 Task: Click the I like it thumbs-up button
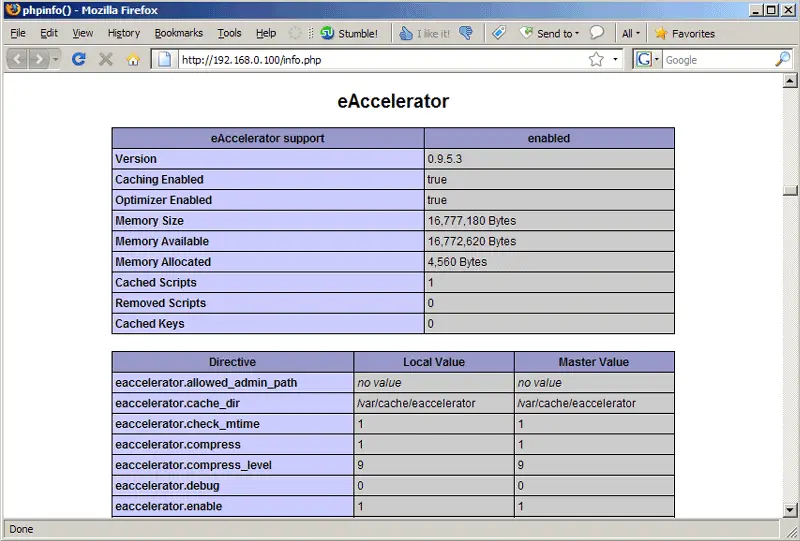click(424, 33)
